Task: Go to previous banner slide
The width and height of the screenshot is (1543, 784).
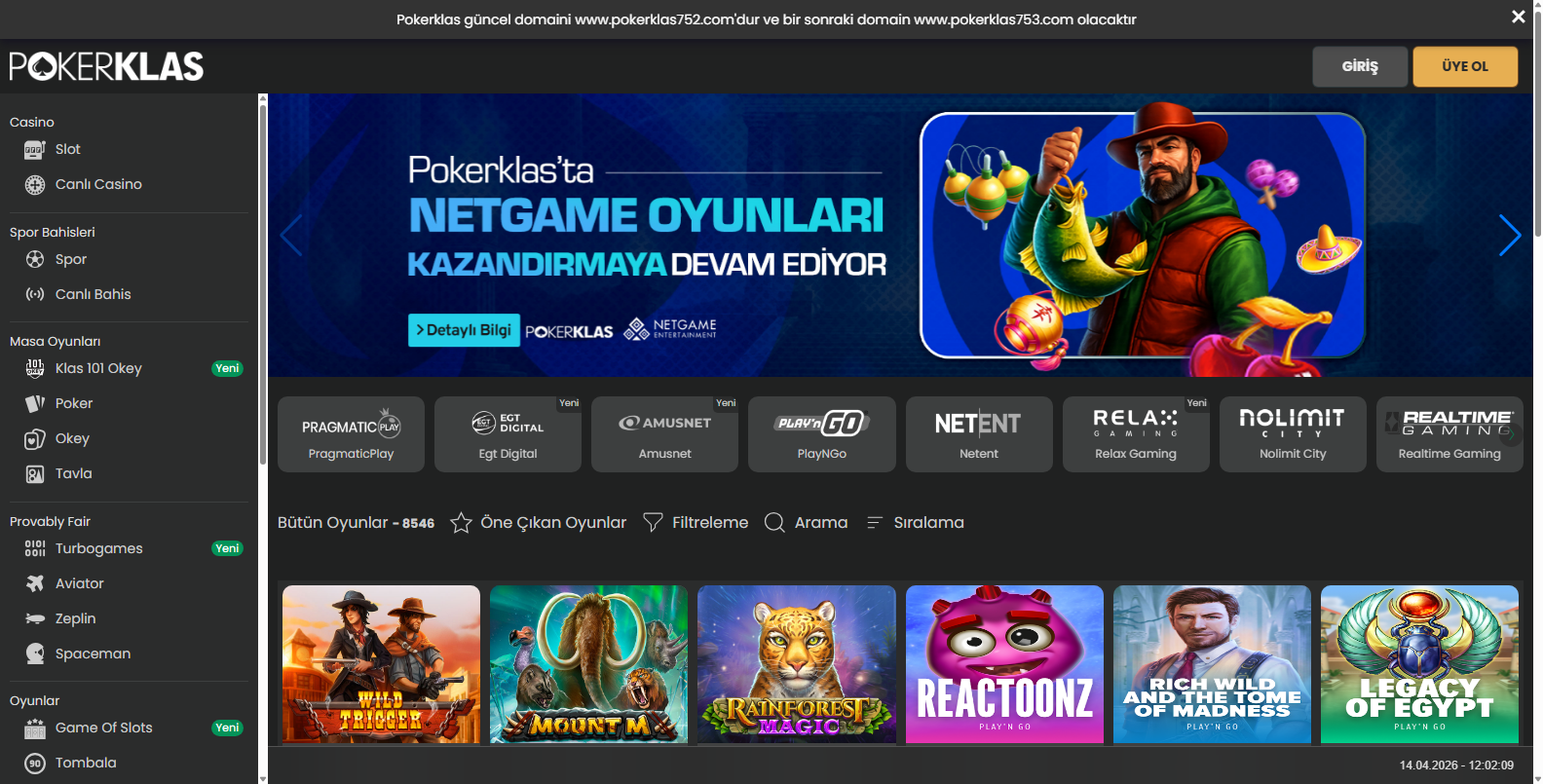Action: coord(291,235)
